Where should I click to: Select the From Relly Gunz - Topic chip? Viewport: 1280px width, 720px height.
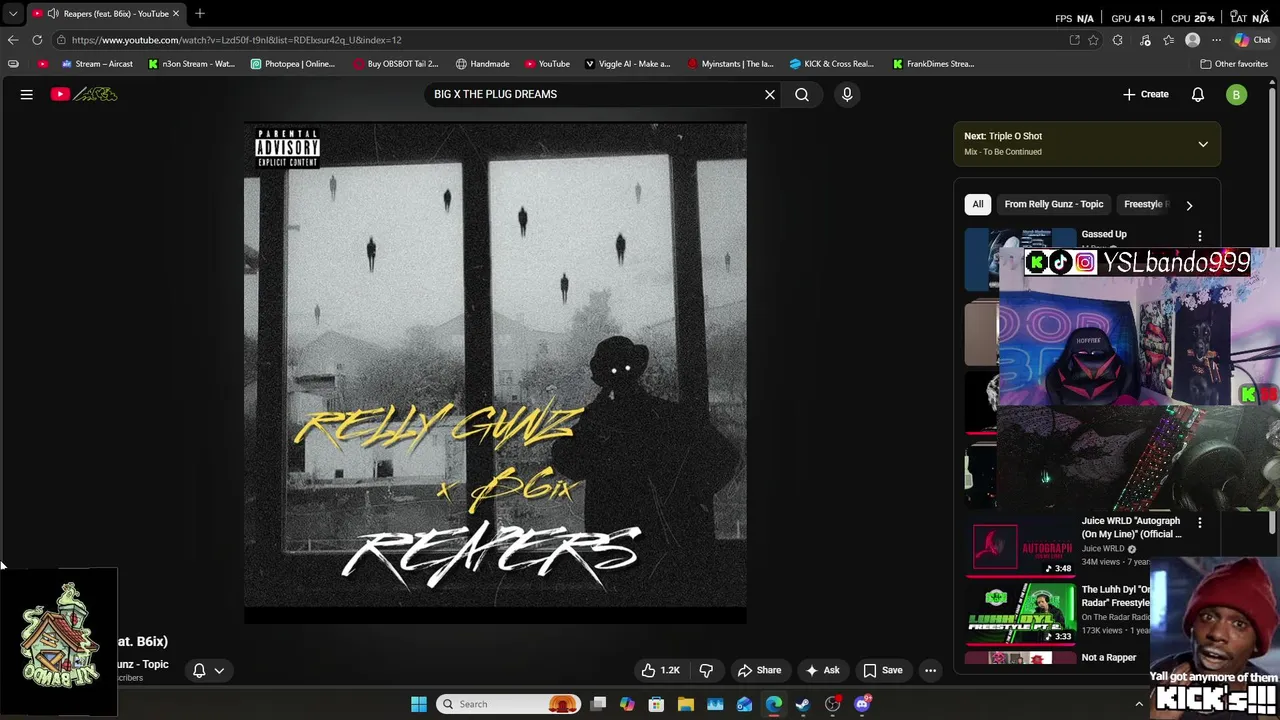tap(1054, 204)
